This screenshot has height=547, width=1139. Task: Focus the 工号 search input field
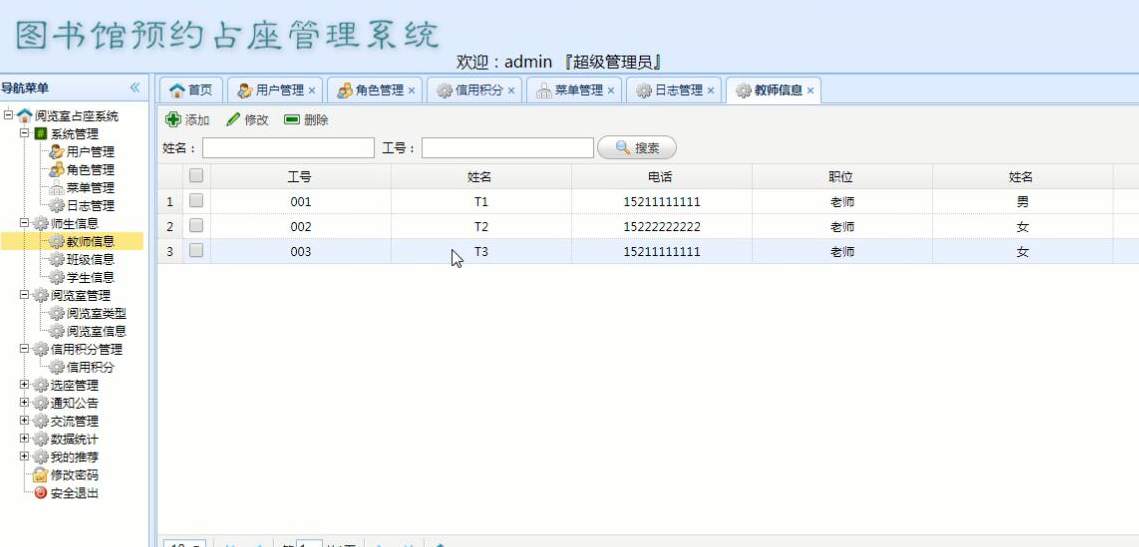508,148
